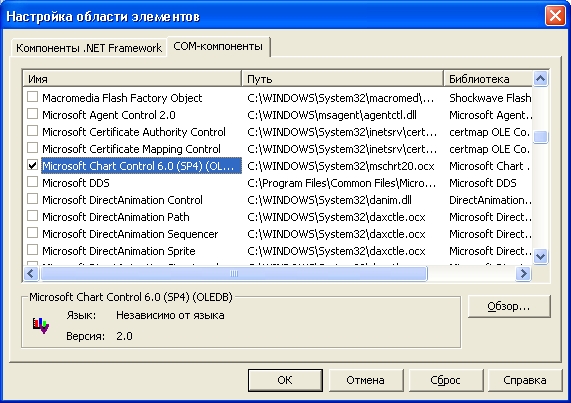Select the COM-компоненты tab
Screen dimensions: 571x403
pos(218,46)
